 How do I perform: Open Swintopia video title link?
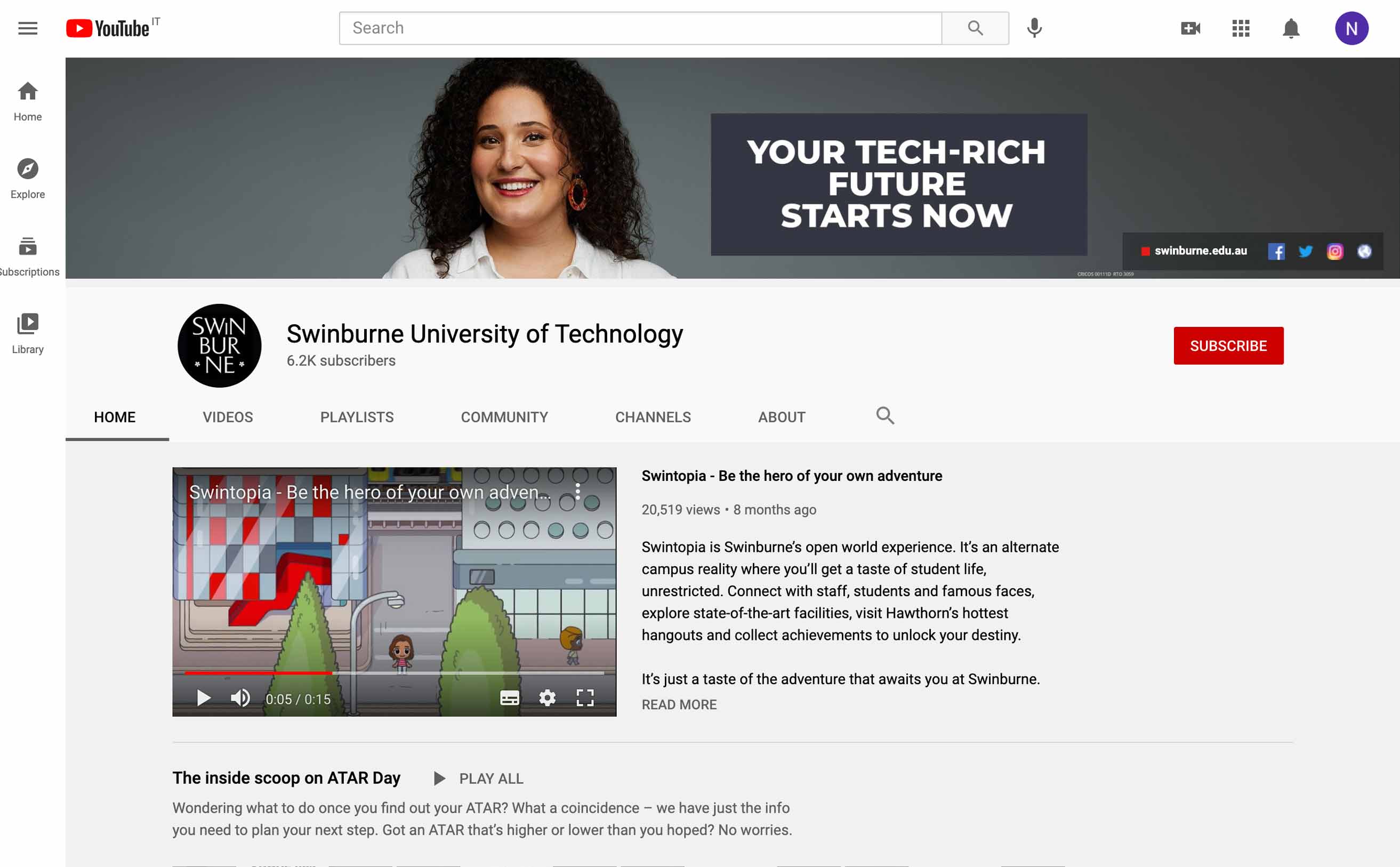click(x=791, y=476)
